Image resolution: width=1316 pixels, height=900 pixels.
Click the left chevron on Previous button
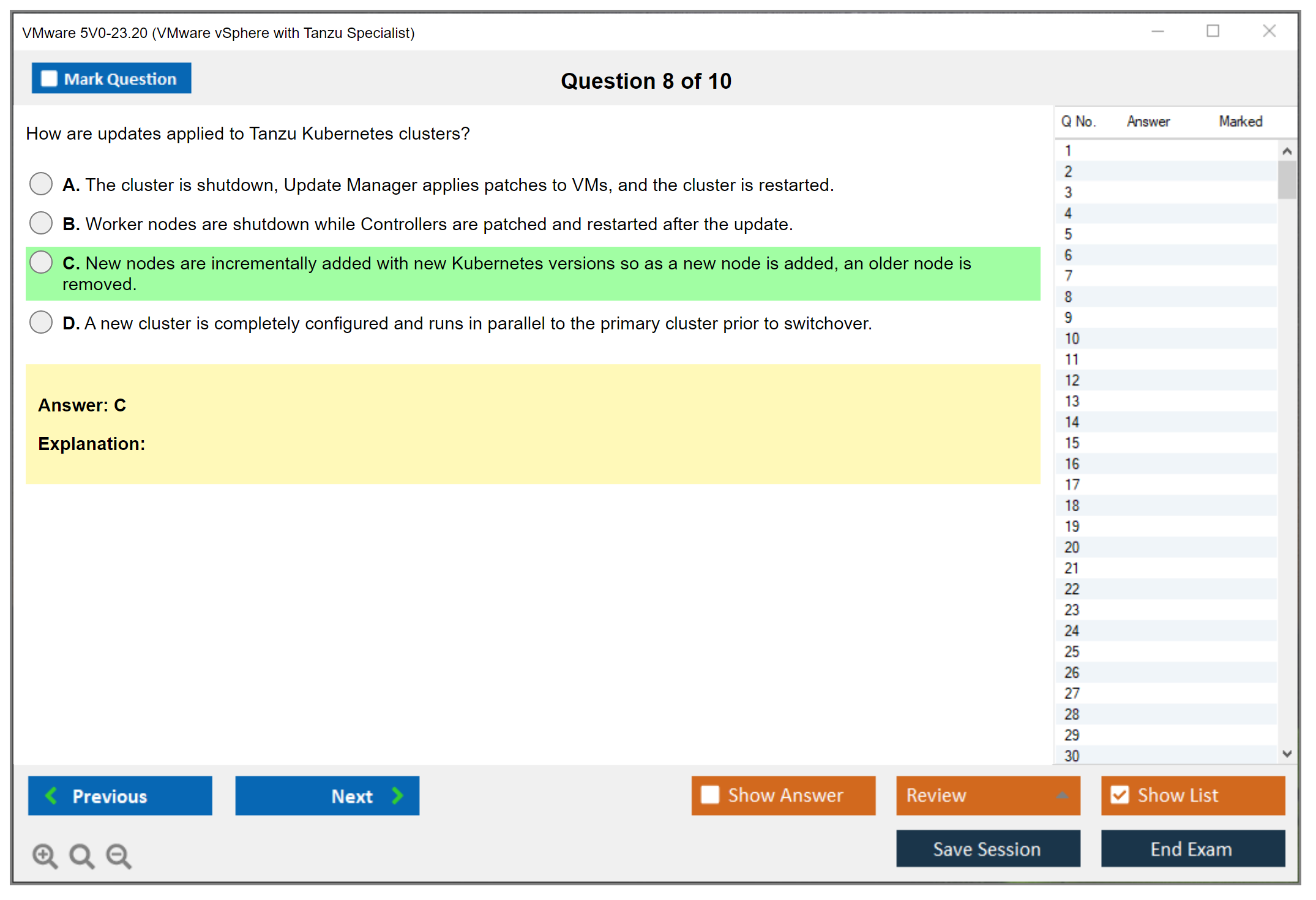tap(51, 795)
